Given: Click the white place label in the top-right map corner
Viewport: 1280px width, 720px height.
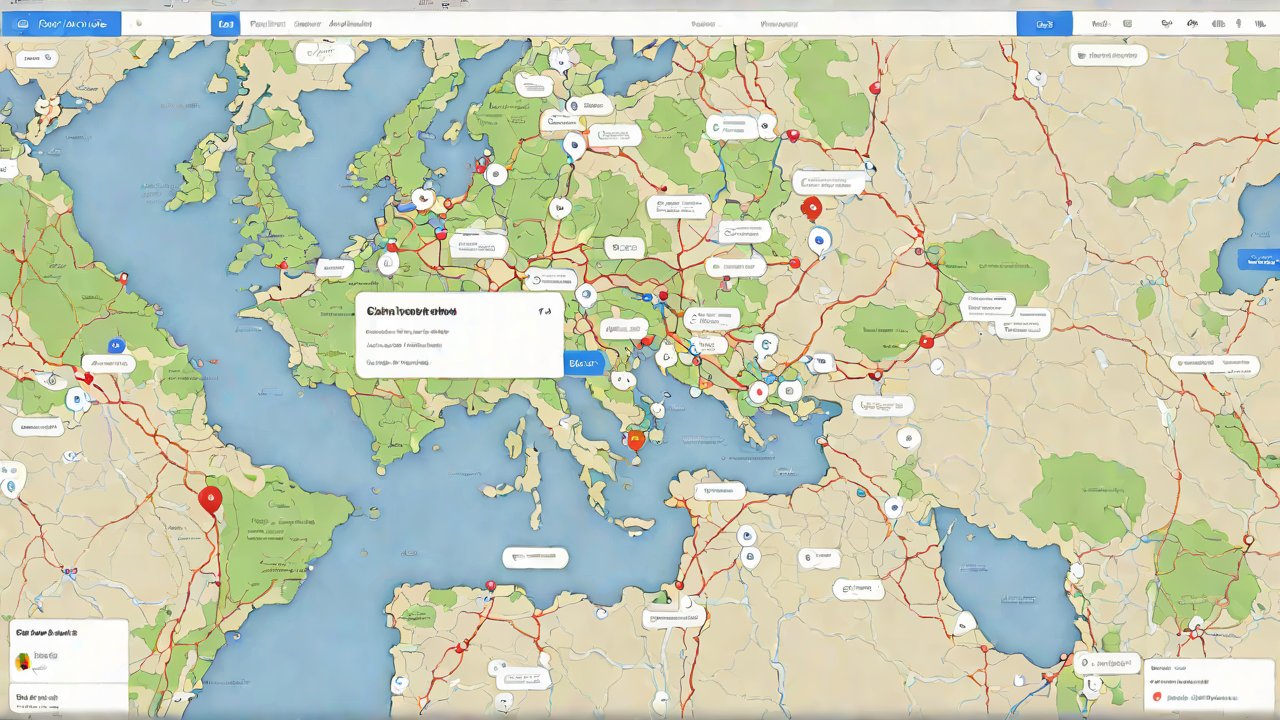Looking at the screenshot, I should [x=1107, y=55].
